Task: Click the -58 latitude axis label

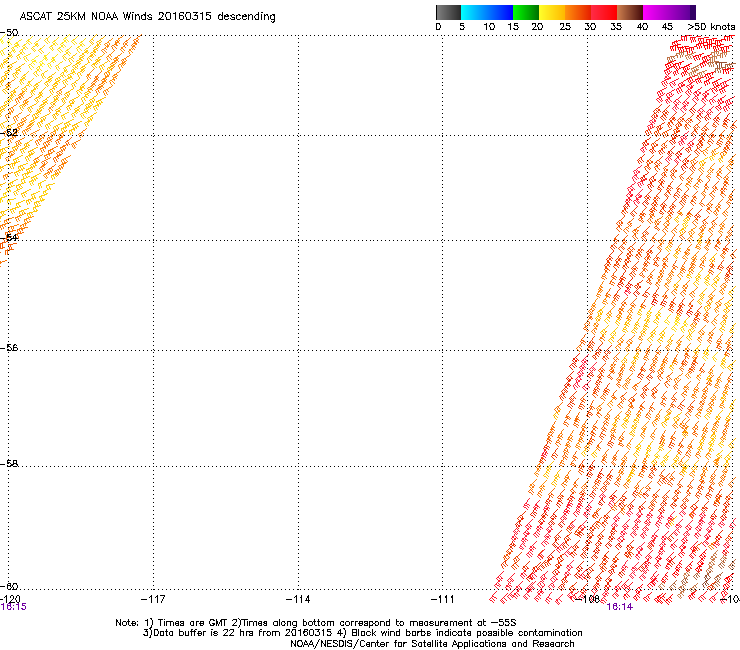Action: (9, 464)
